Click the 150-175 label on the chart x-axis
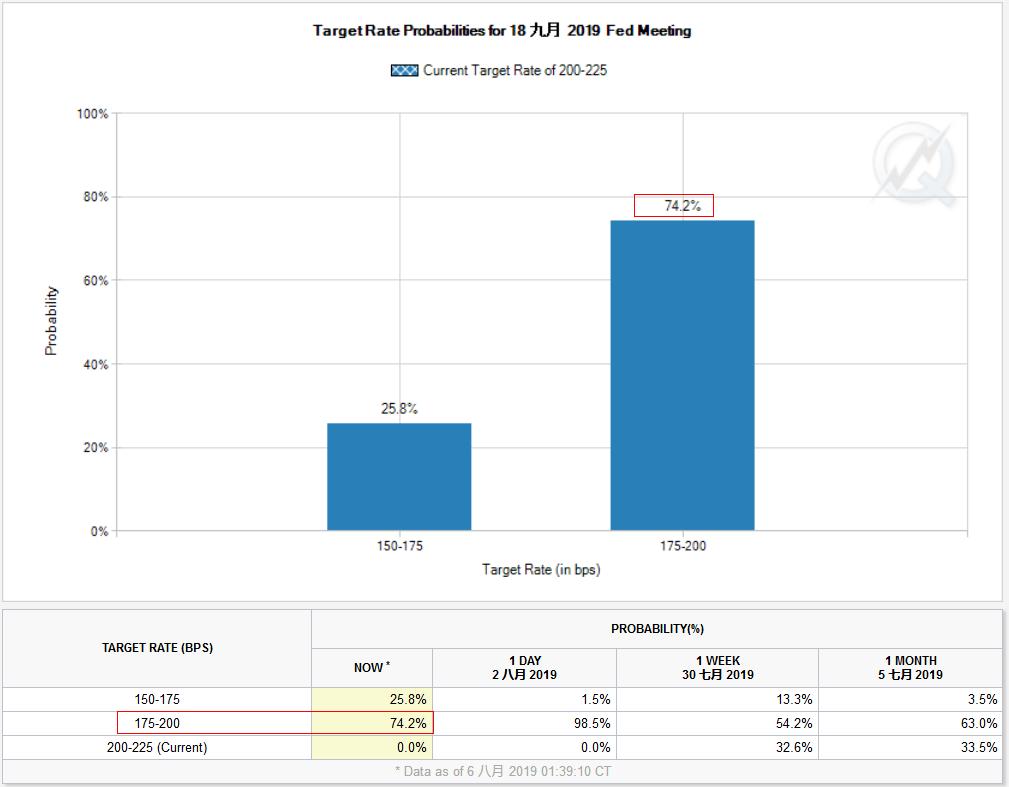 (x=400, y=546)
